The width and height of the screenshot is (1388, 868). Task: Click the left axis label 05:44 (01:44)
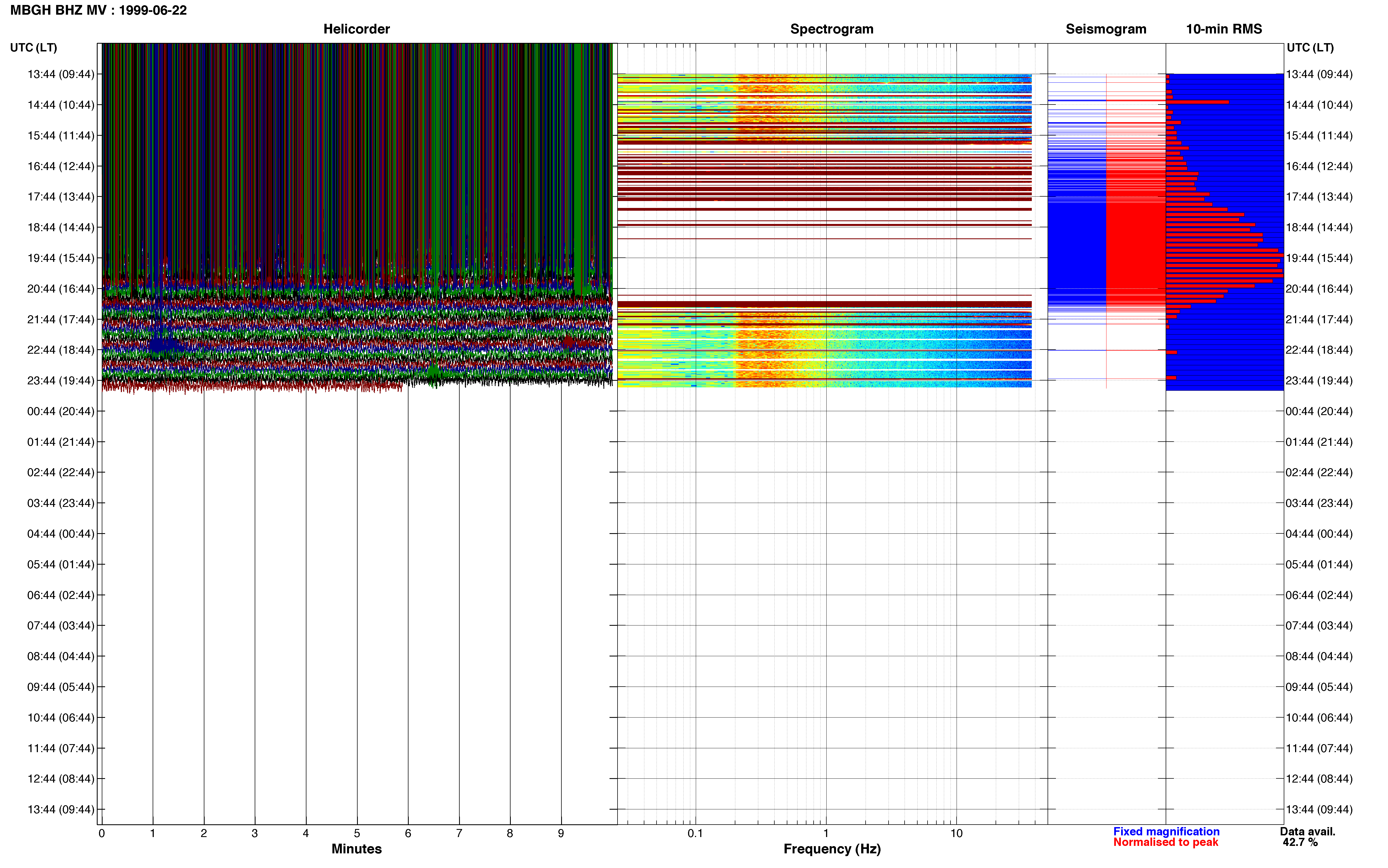(61, 564)
